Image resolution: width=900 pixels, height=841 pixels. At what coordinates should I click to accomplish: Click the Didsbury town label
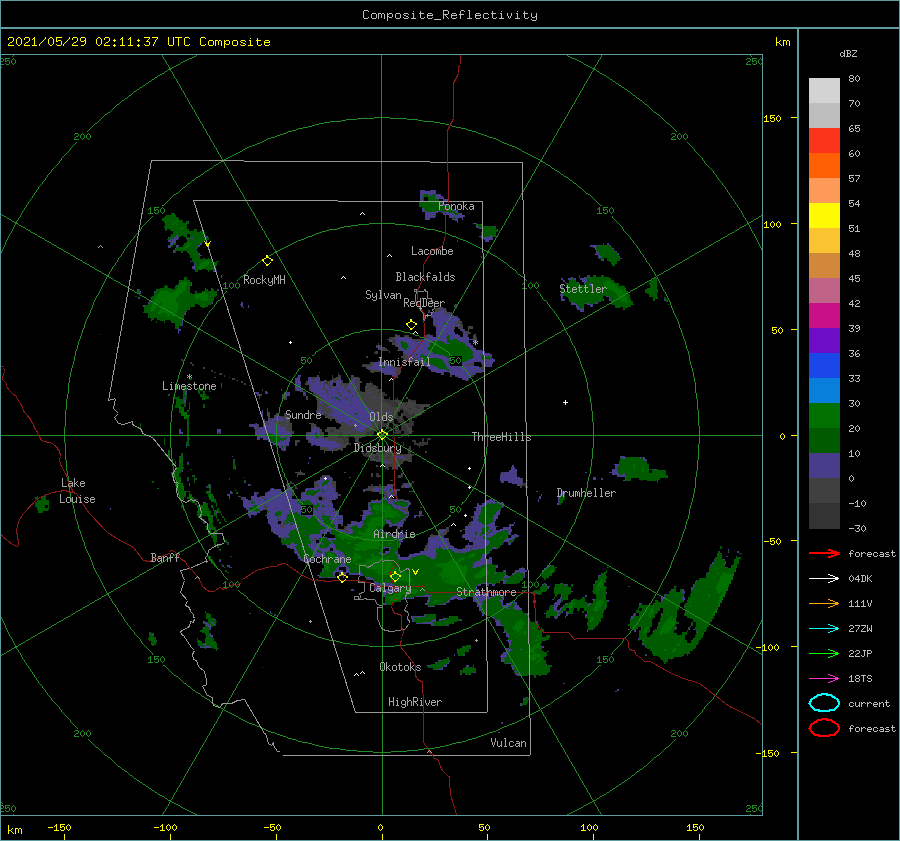click(x=378, y=448)
